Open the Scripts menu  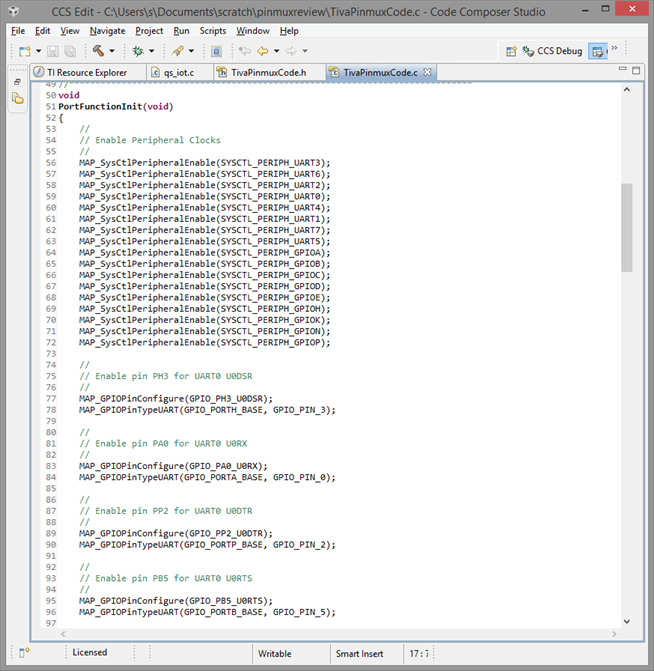[x=212, y=31]
